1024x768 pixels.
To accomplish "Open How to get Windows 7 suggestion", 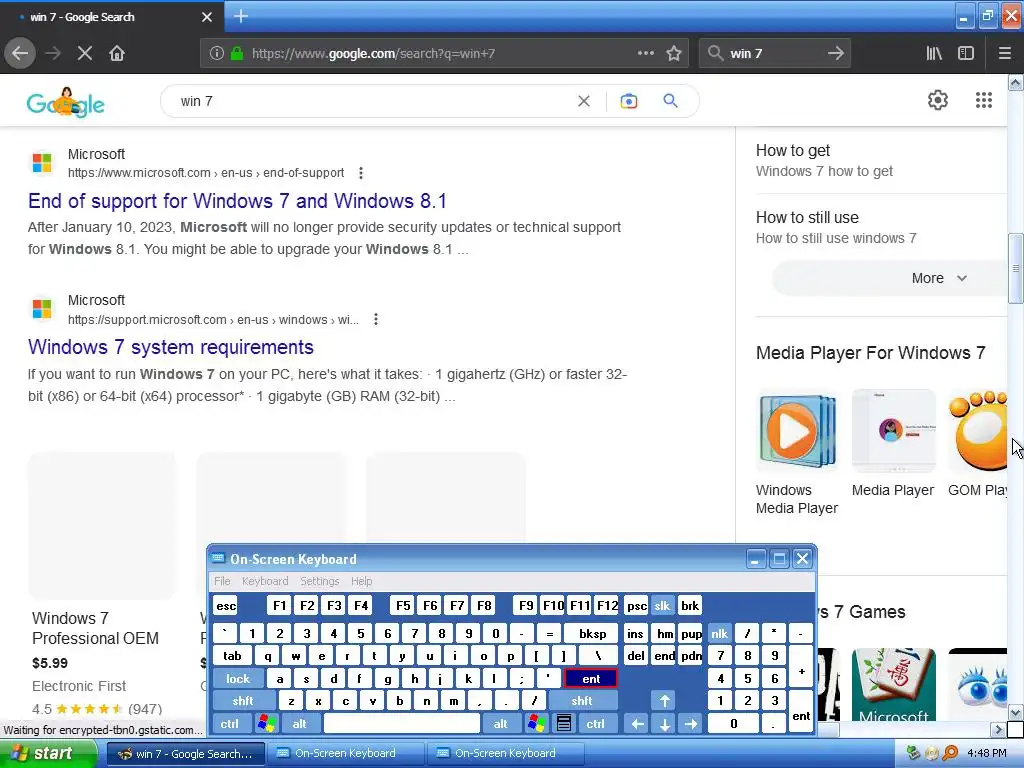I will click(824, 161).
